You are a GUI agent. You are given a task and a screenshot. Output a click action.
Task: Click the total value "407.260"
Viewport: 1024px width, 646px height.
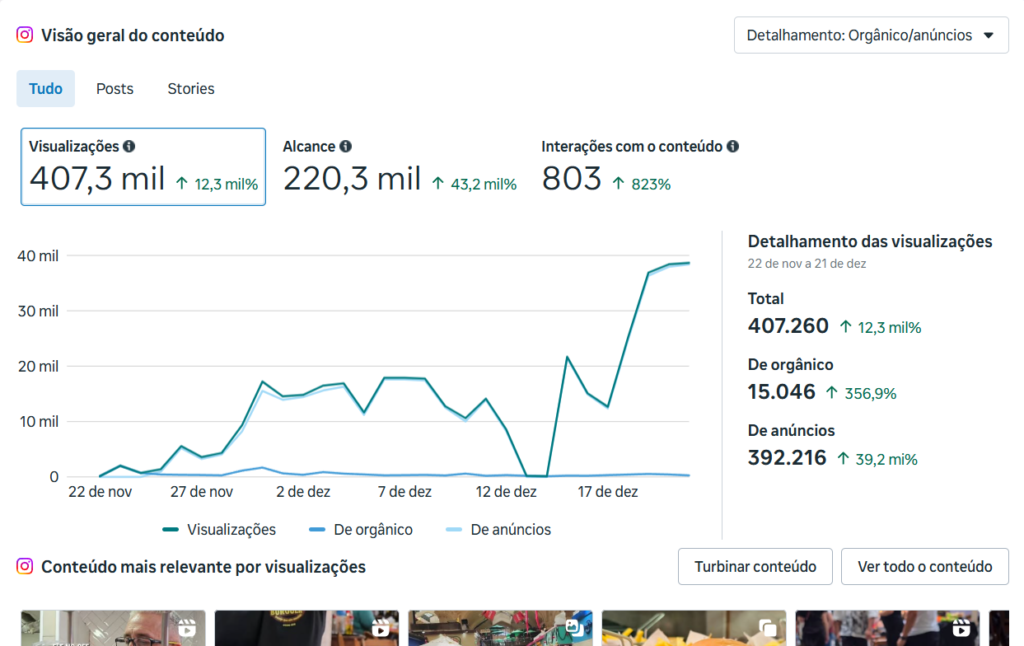click(788, 326)
